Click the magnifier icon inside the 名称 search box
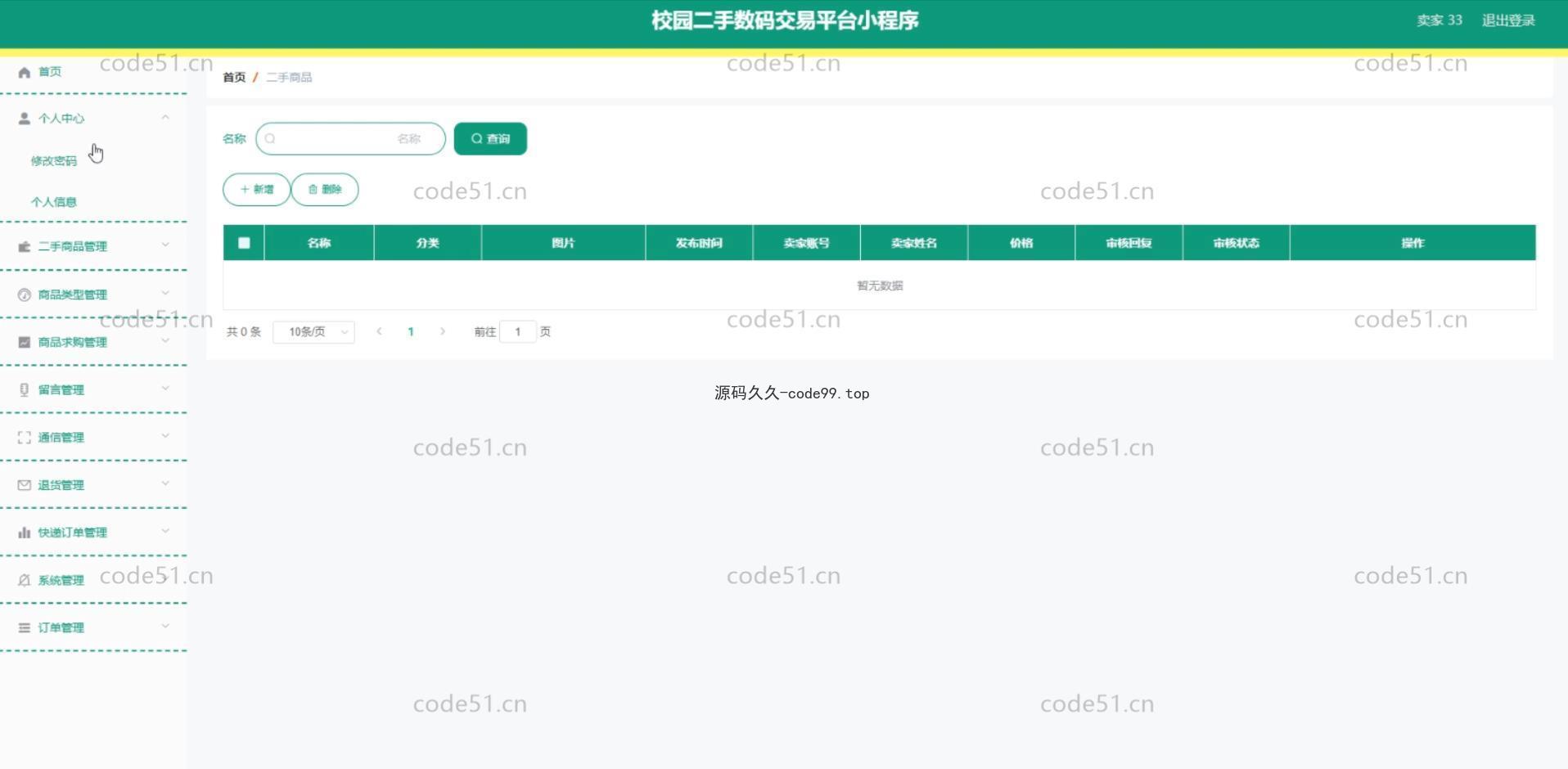This screenshot has height=769, width=1568. [270, 138]
